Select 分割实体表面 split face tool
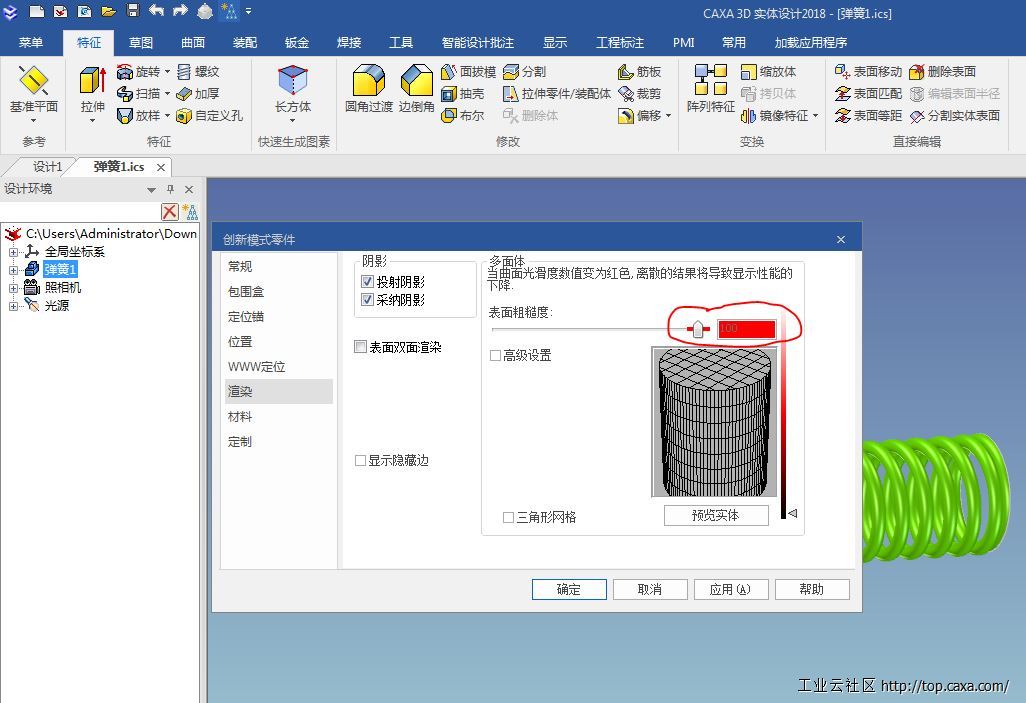This screenshot has width=1026, height=703. (955, 116)
